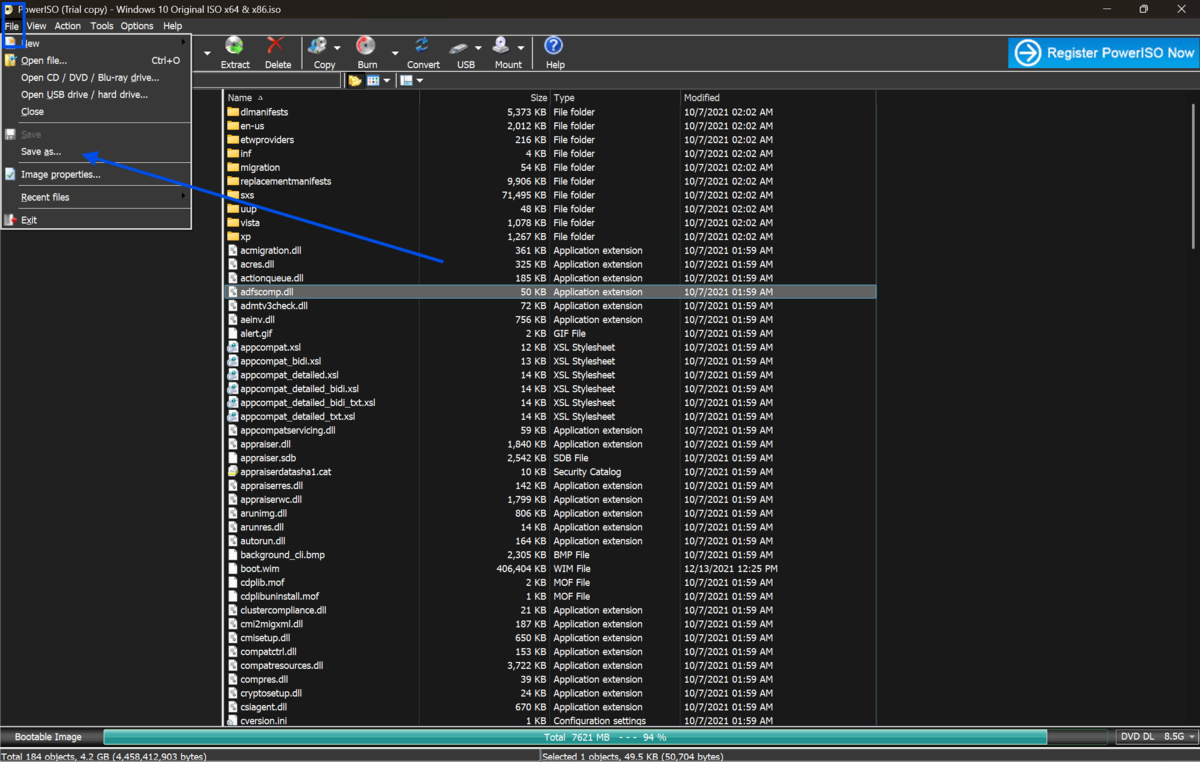
Task: Open the View menu
Action: click(36, 26)
